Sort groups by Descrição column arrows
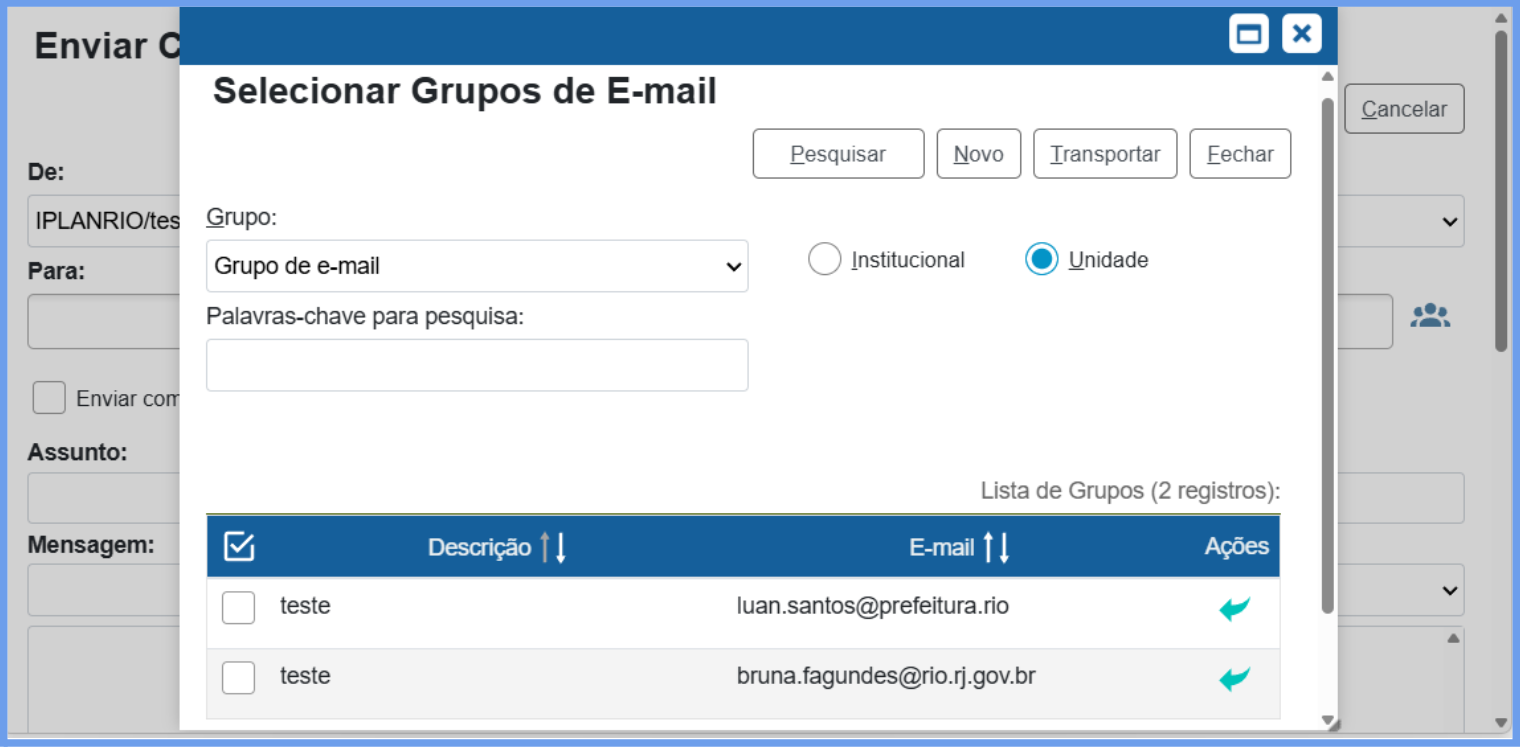 click(553, 547)
